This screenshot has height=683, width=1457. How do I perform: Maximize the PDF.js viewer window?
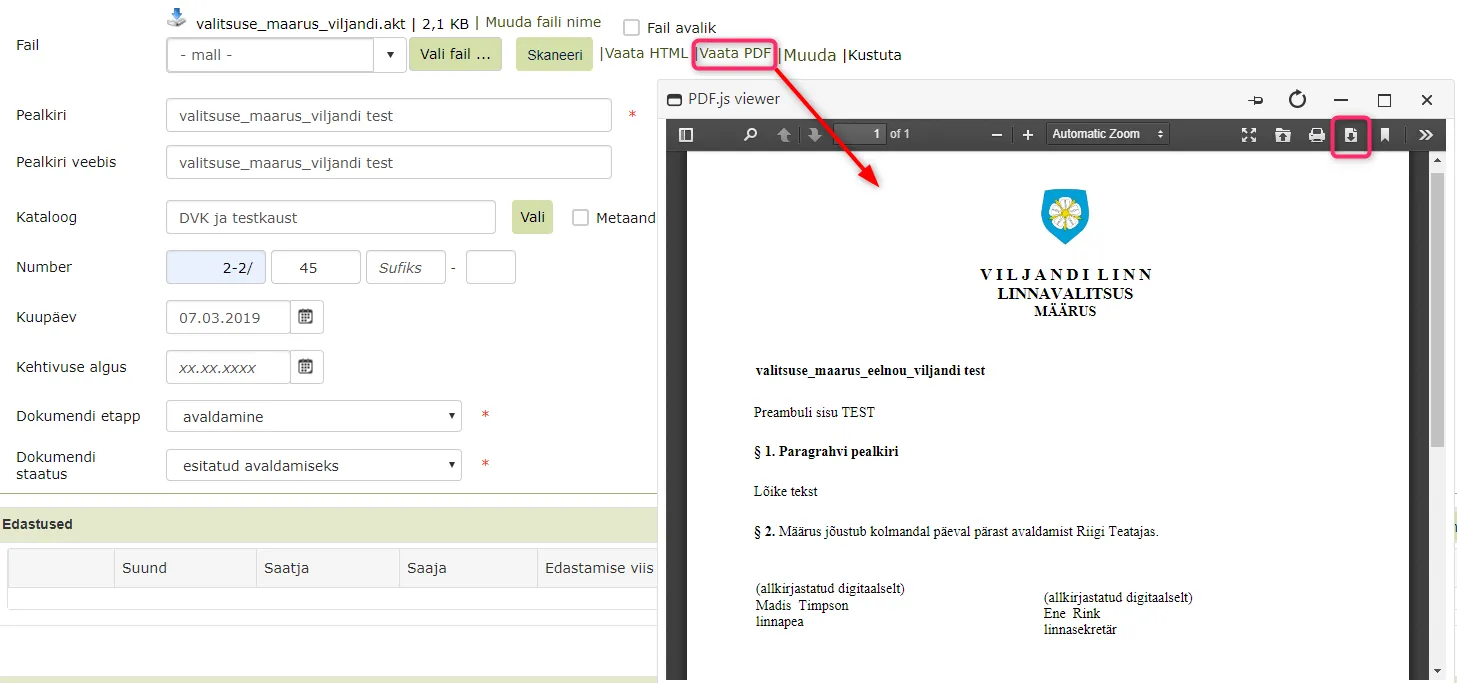tap(1384, 100)
